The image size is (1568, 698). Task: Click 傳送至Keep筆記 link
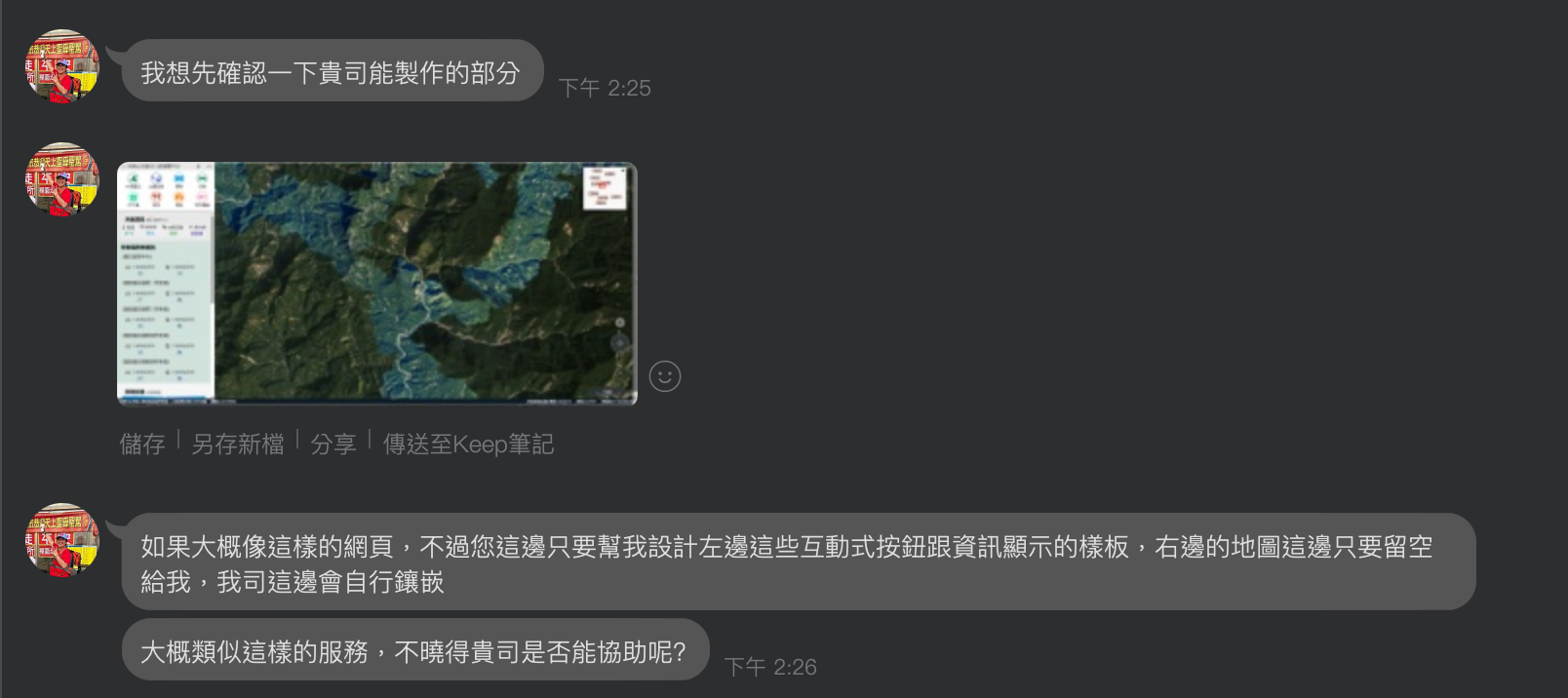[x=468, y=445]
